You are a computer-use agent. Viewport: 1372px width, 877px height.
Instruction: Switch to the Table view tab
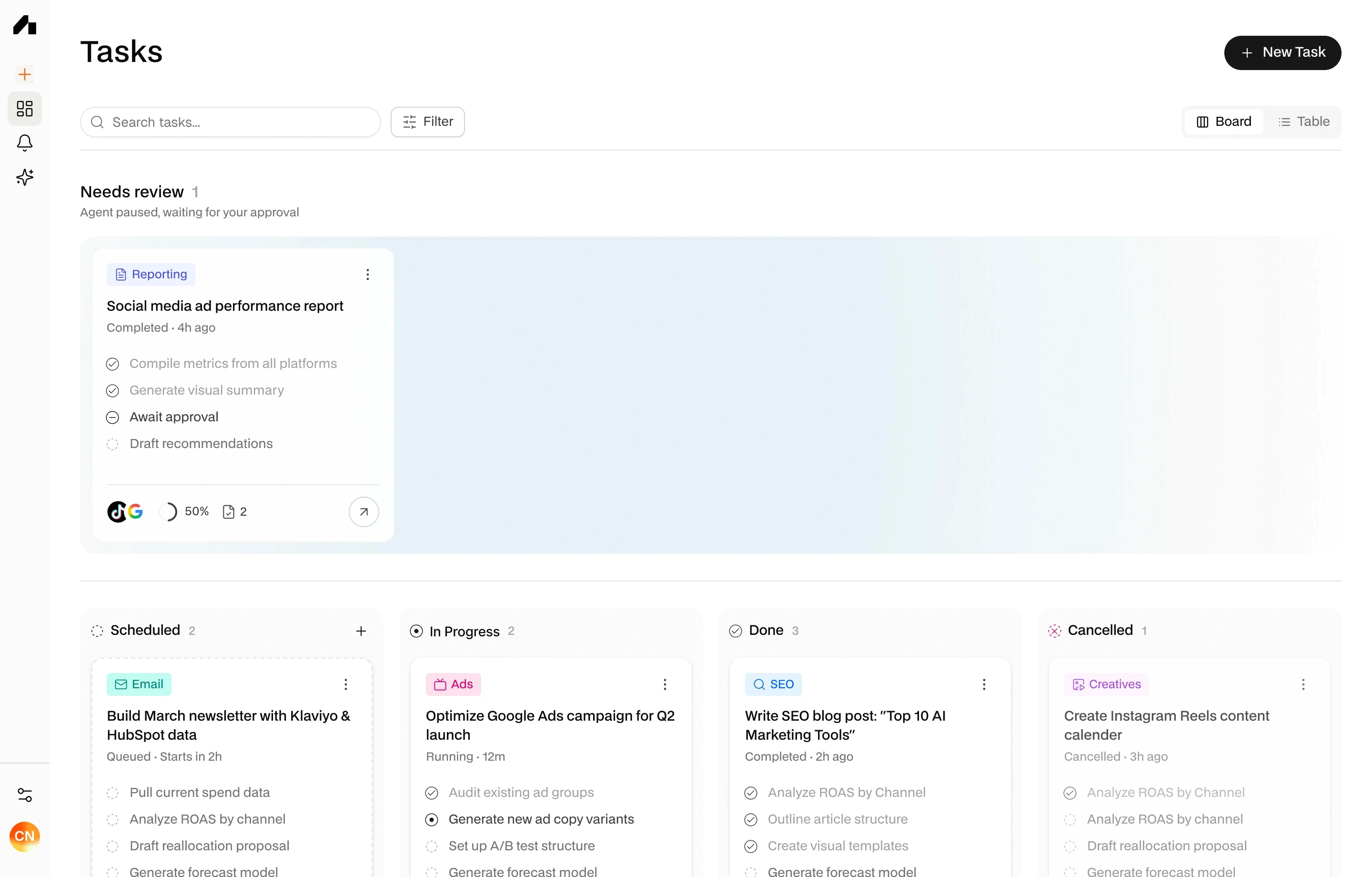[1303, 122]
